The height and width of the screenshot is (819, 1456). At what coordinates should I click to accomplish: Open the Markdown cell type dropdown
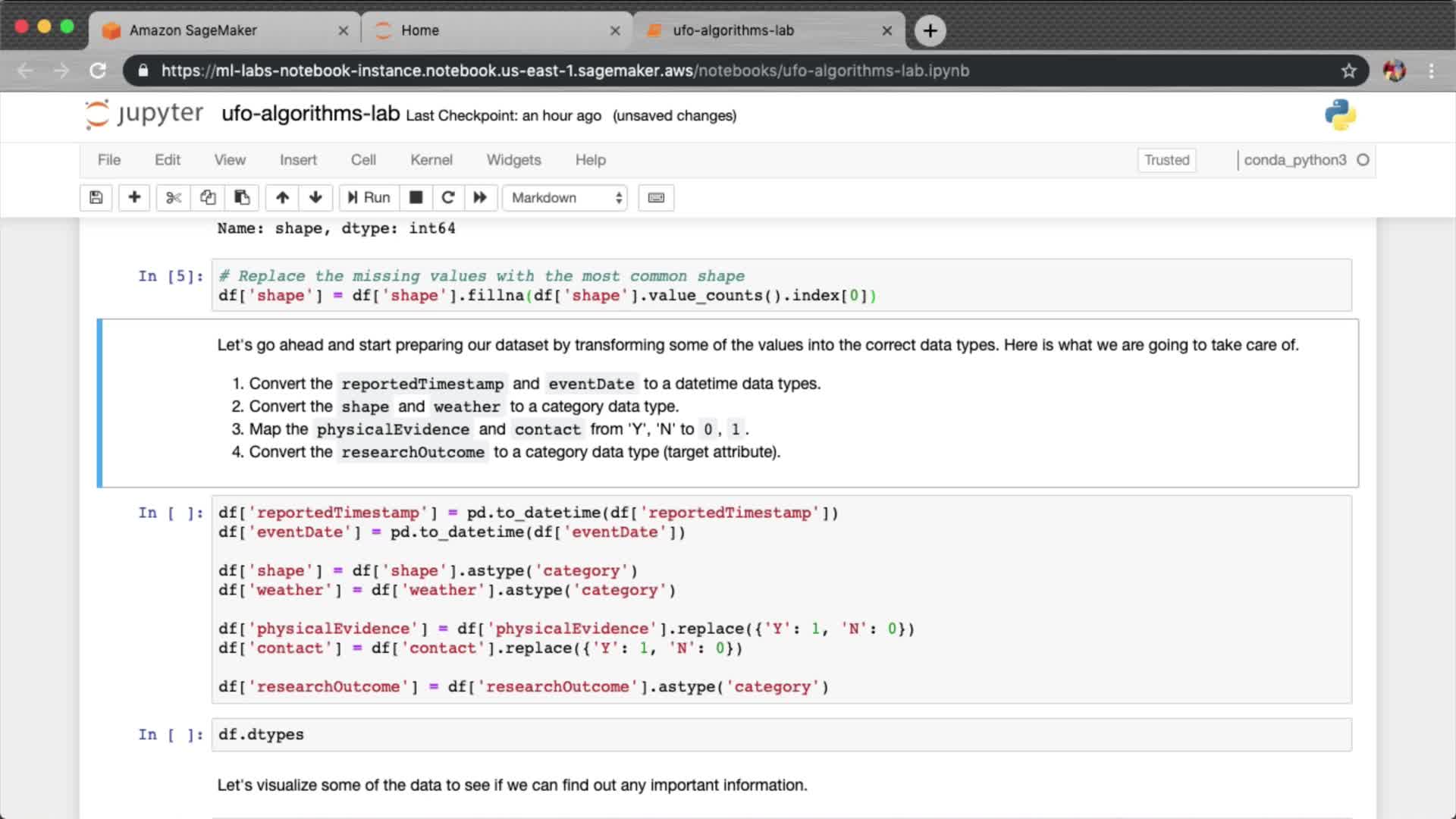click(x=566, y=198)
